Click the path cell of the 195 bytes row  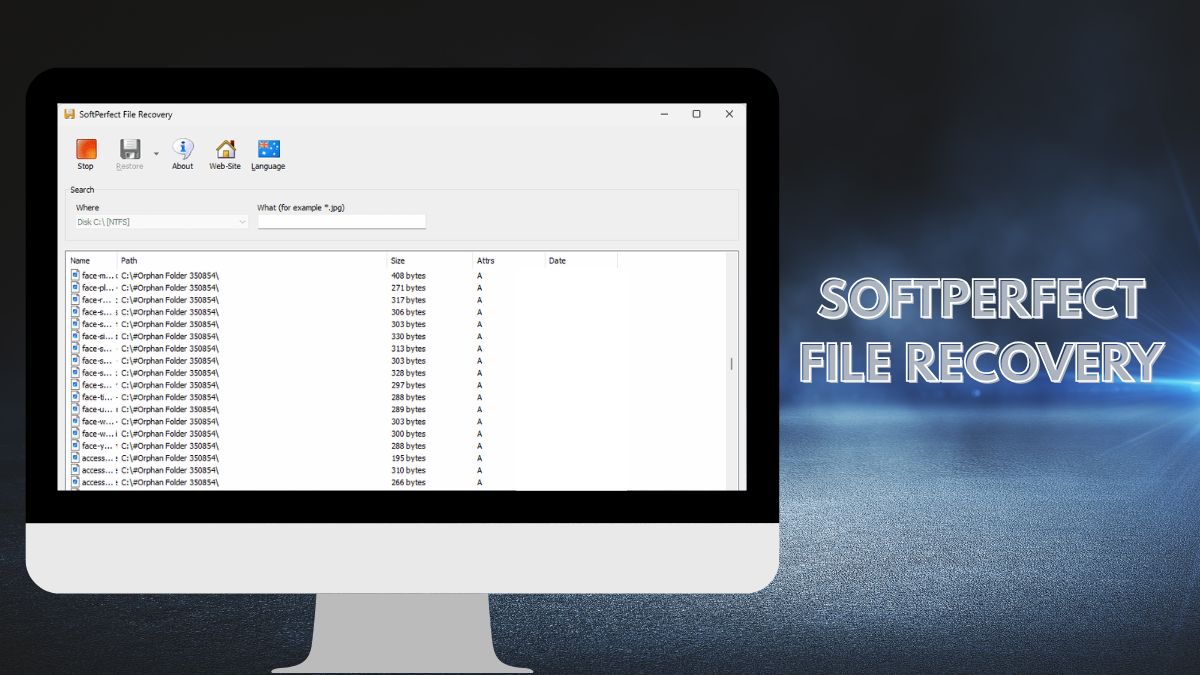coord(170,458)
